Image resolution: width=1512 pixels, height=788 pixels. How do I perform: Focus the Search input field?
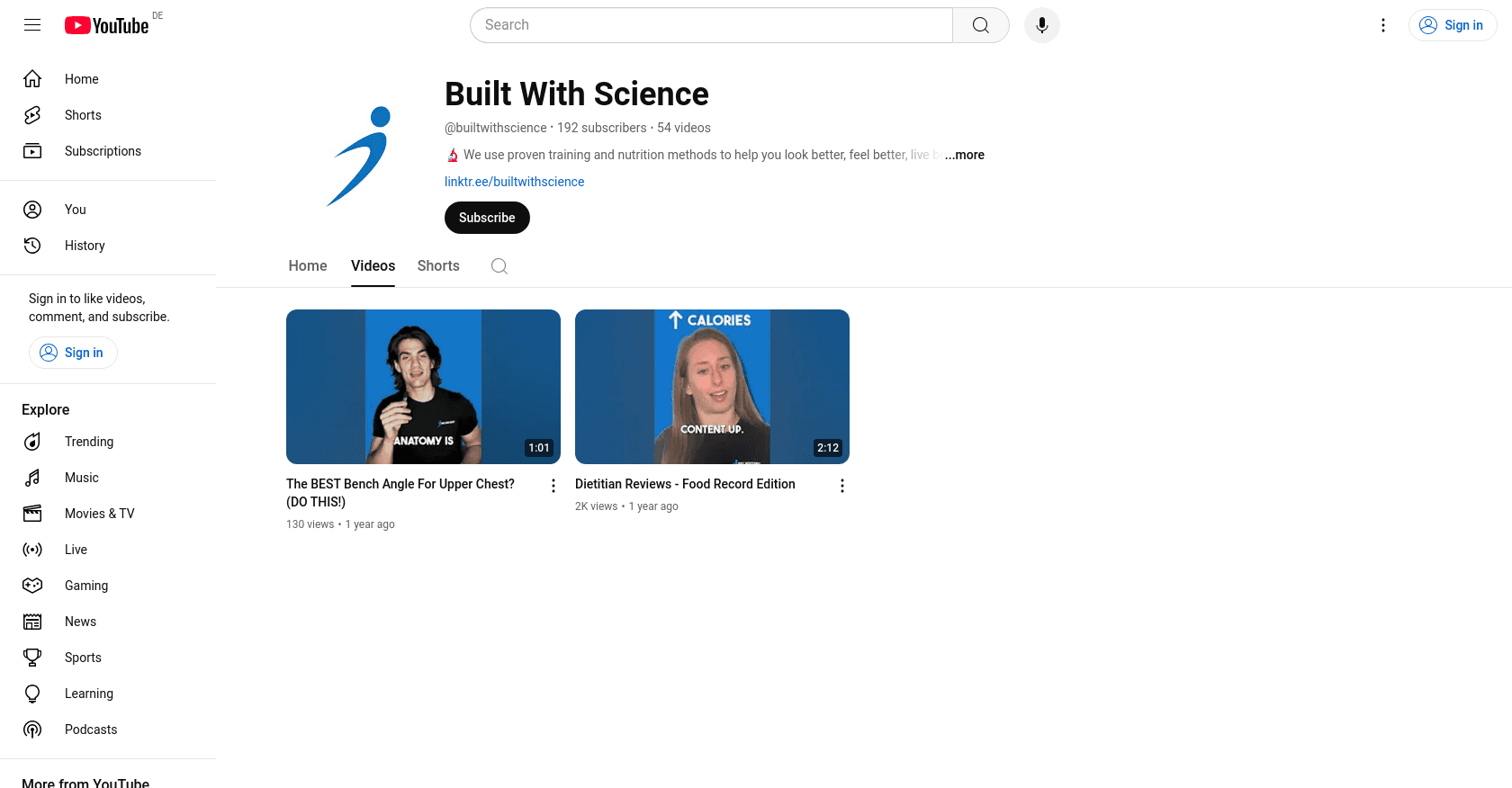(711, 25)
